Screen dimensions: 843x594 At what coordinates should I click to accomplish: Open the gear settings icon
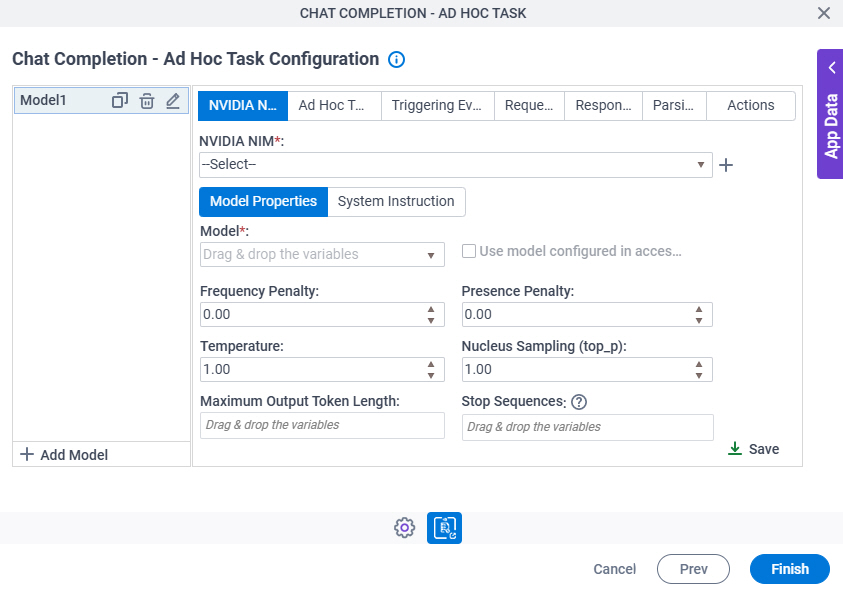pyautogui.click(x=404, y=528)
